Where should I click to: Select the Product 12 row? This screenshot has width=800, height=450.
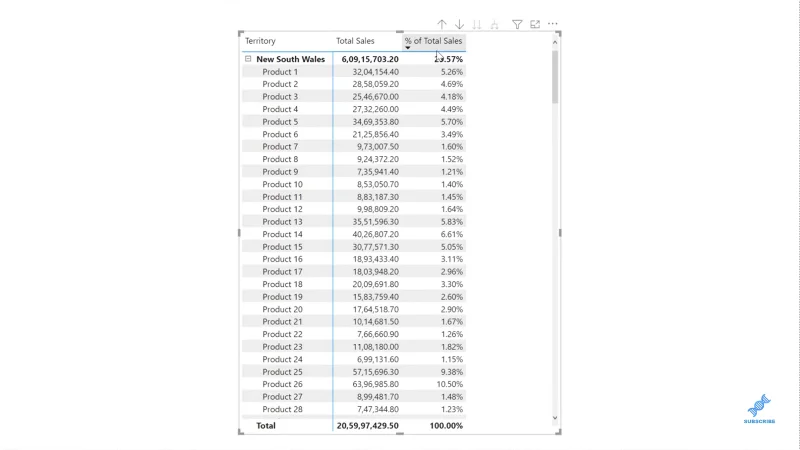[354, 209]
